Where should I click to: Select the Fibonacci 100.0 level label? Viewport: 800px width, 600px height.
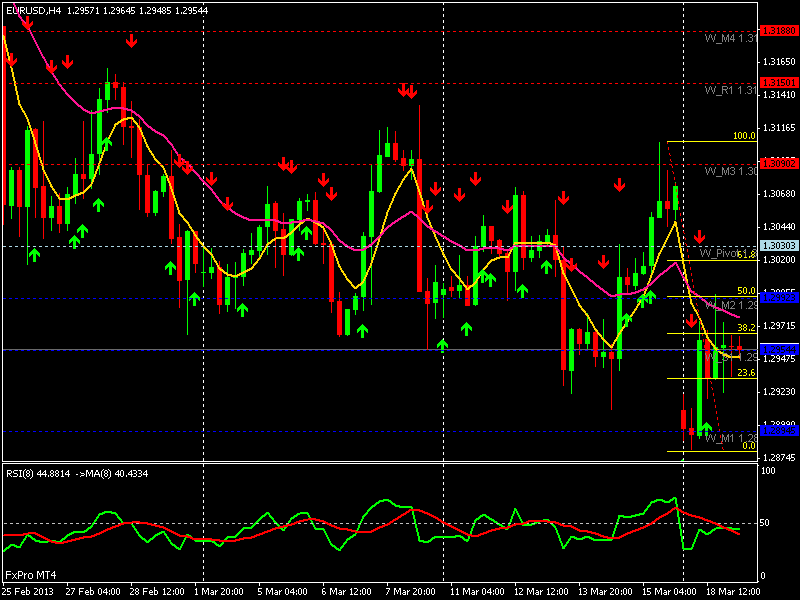coord(744,136)
